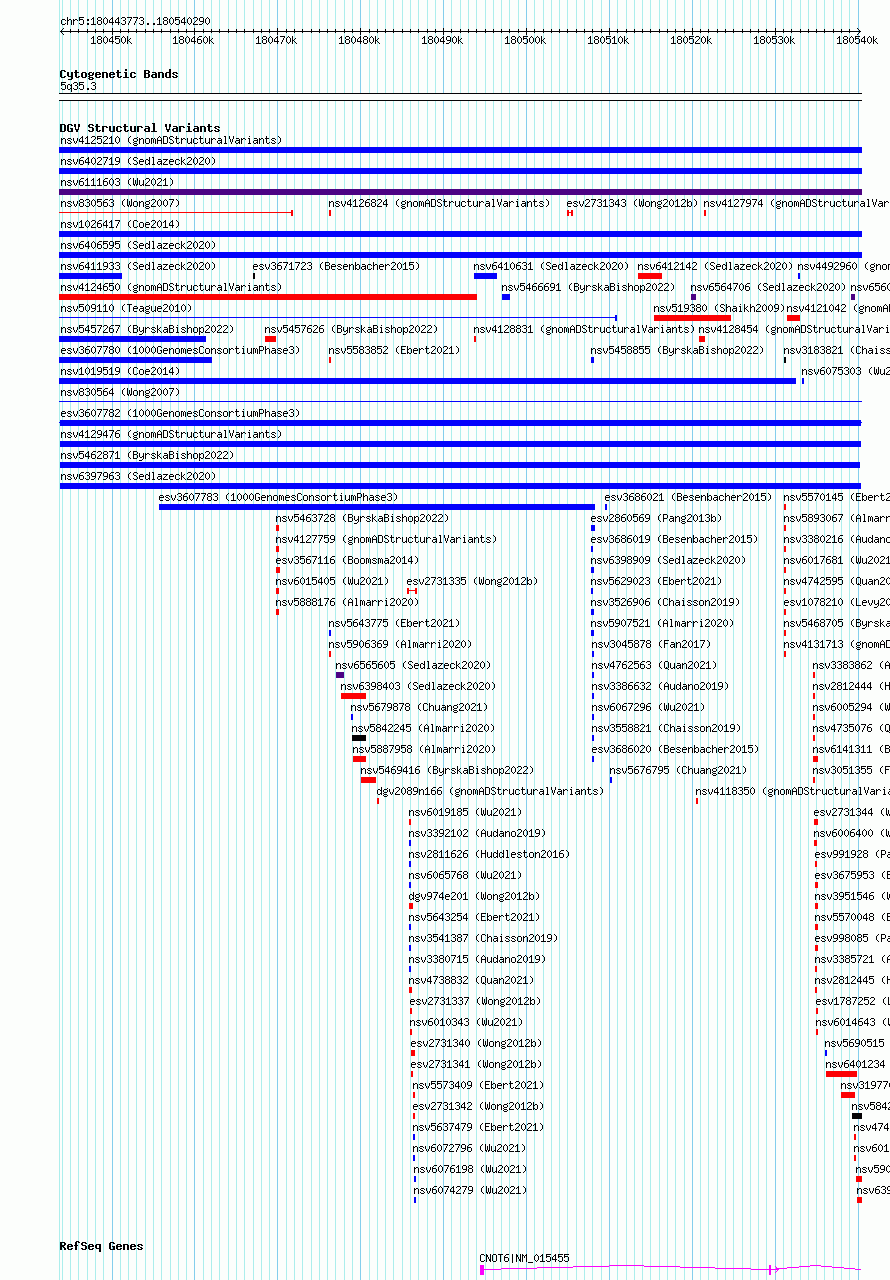
Task: Select nsv5462871 (ByrskaBishop2022) label
Action: [147, 455]
